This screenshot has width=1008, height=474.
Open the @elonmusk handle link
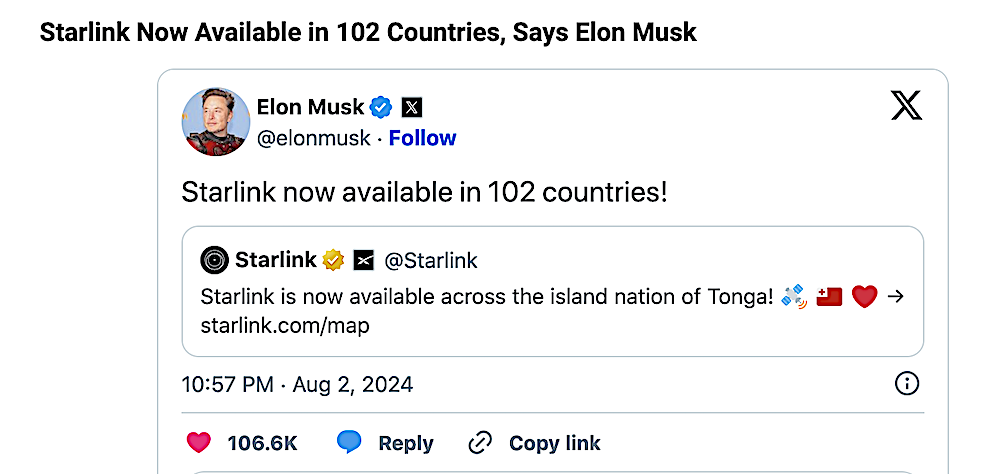pyautogui.click(x=314, y=138)
